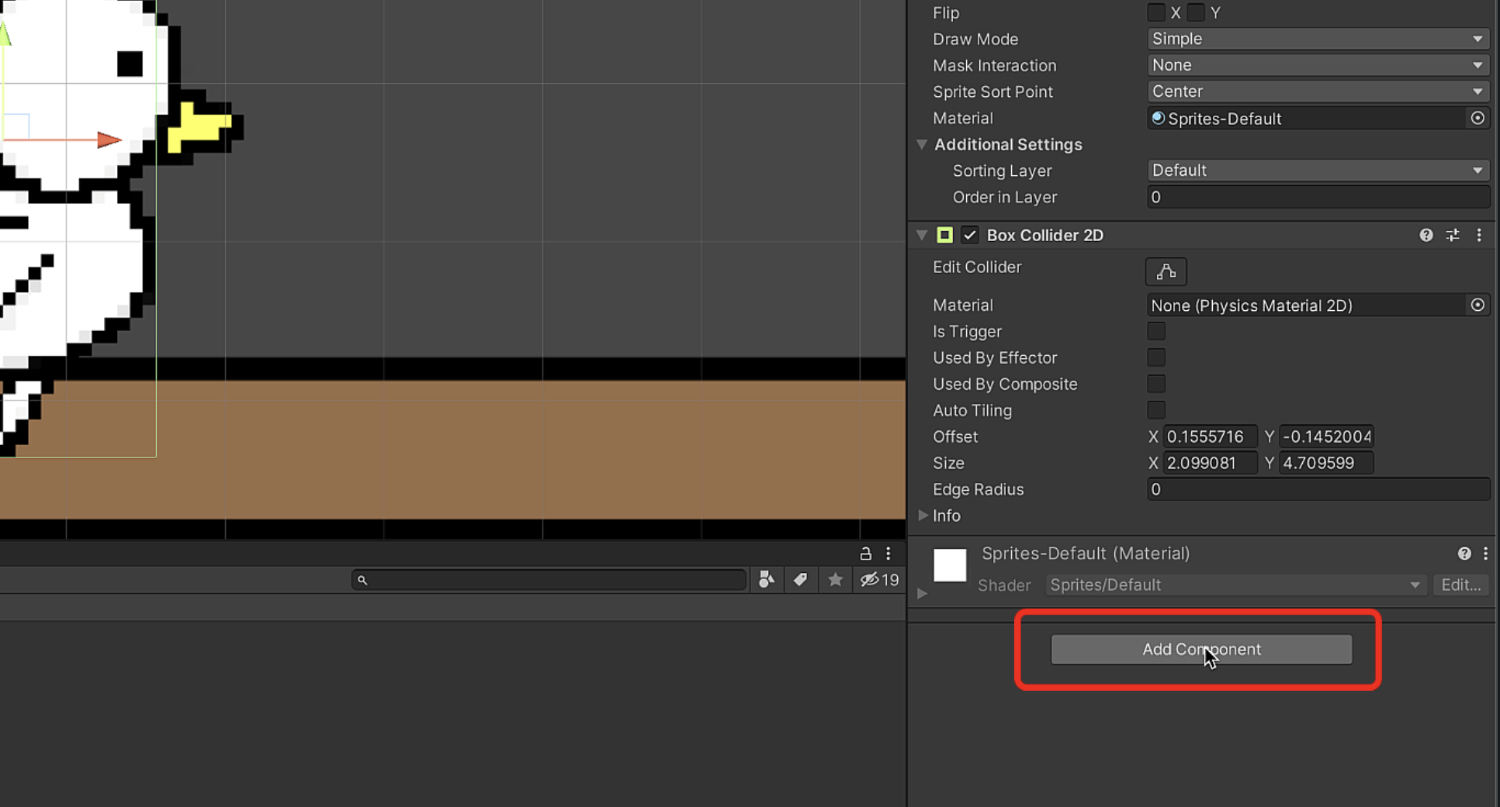Expand the Info foldout
This screenshot has height=807, width=1500.
923,515
